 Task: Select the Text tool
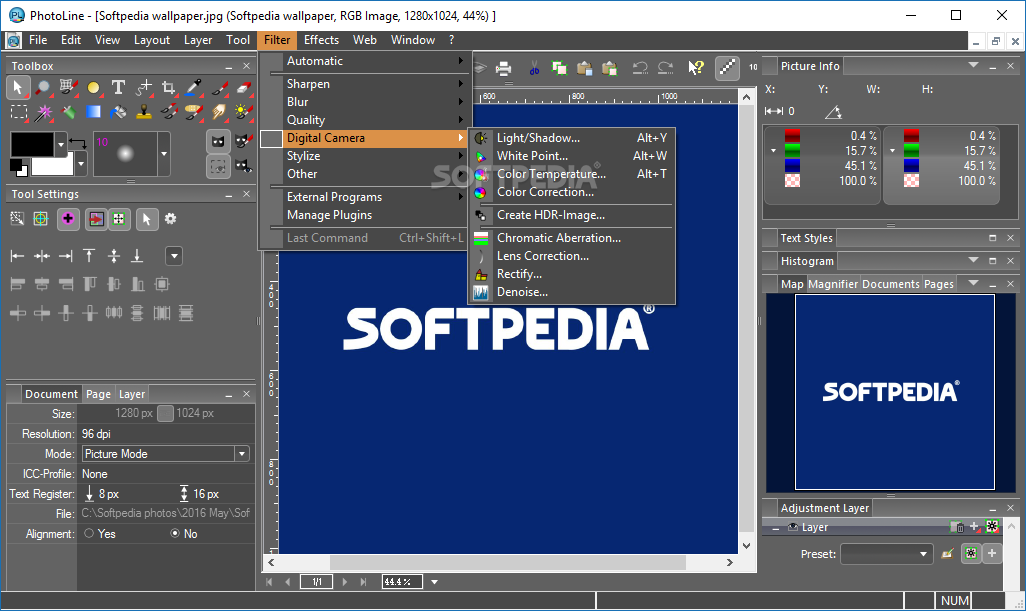coord(118,87)
